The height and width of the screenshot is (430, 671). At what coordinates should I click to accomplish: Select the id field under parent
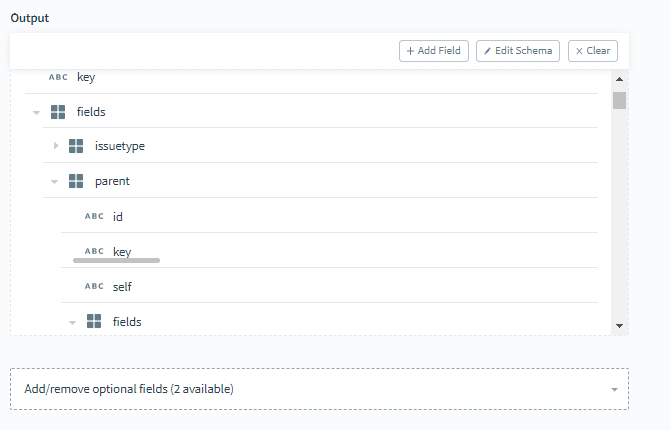pos(330,216)
